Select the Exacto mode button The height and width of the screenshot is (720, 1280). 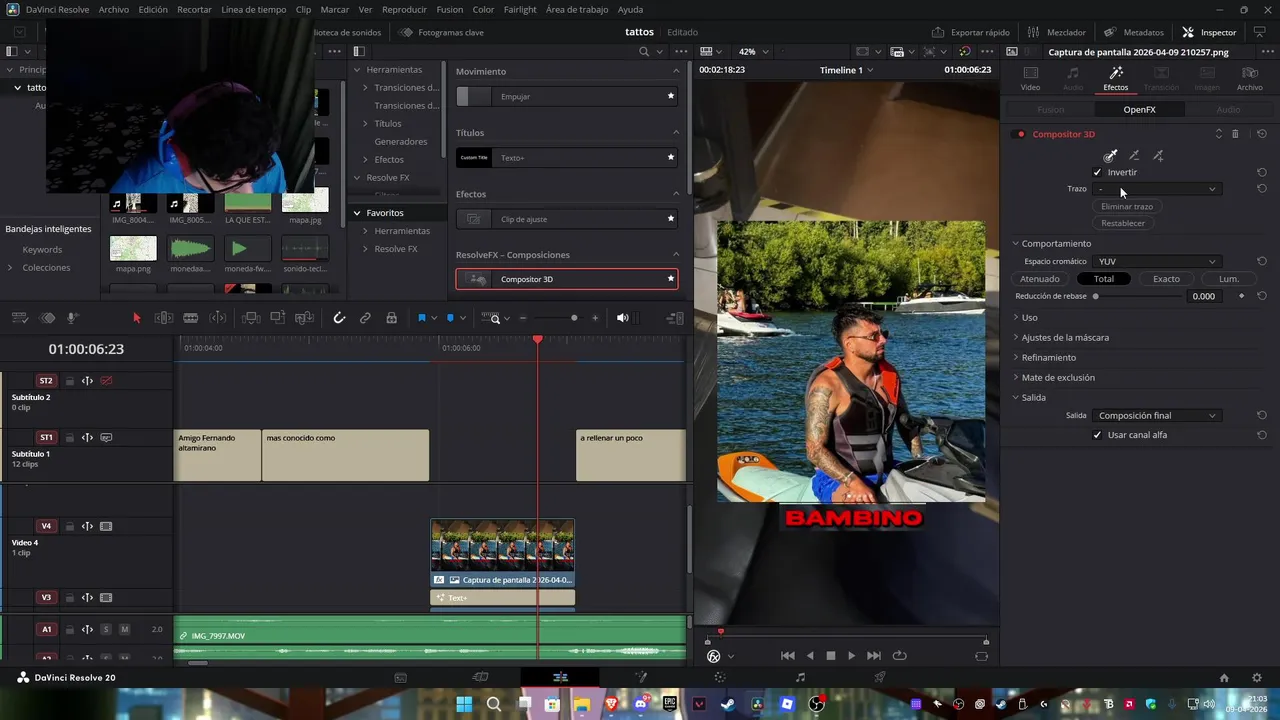1166,279
